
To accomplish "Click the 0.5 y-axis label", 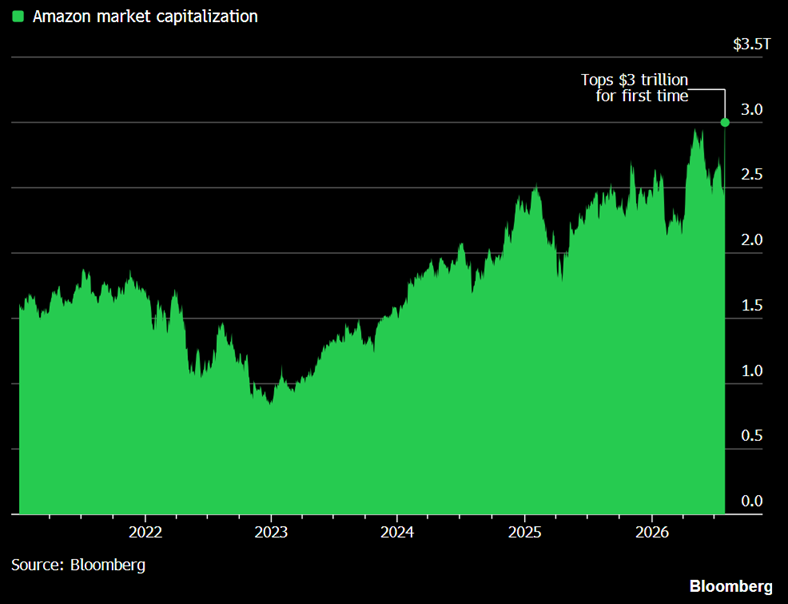I will [x=752, y=436].
